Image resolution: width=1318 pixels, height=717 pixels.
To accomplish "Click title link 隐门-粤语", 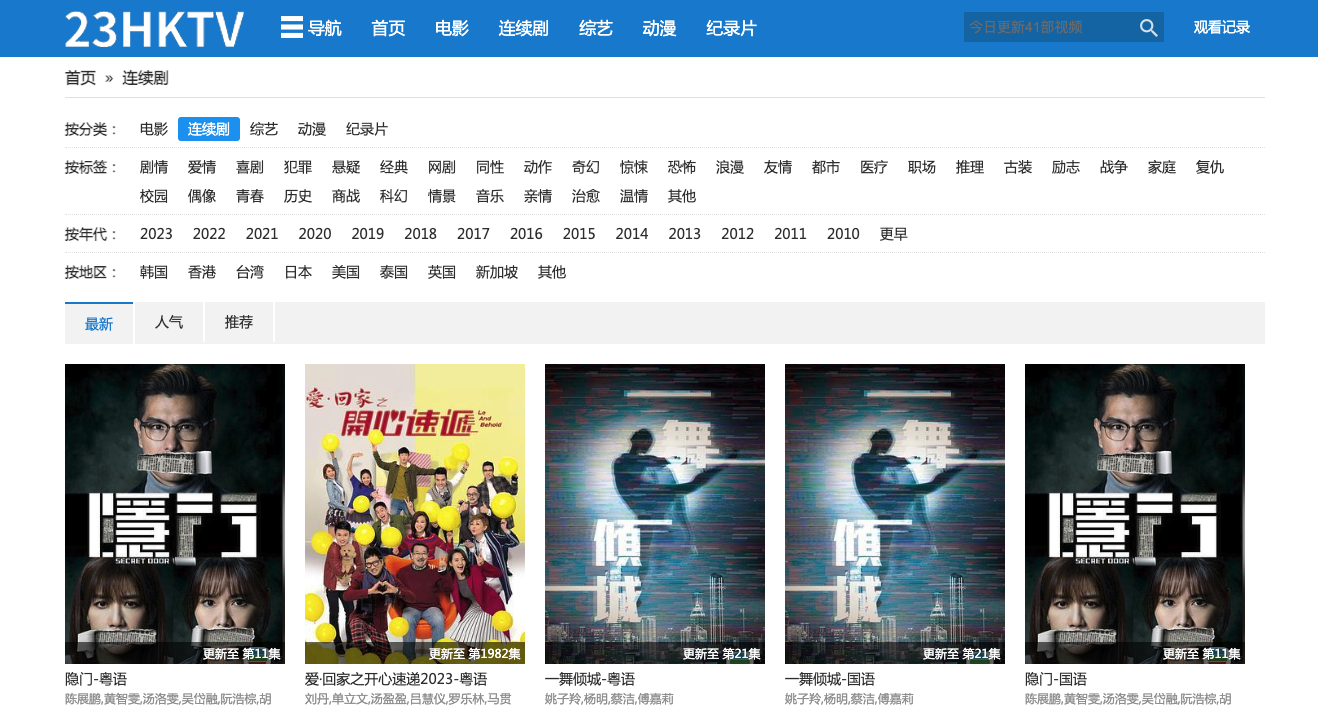I will [96, 679].
